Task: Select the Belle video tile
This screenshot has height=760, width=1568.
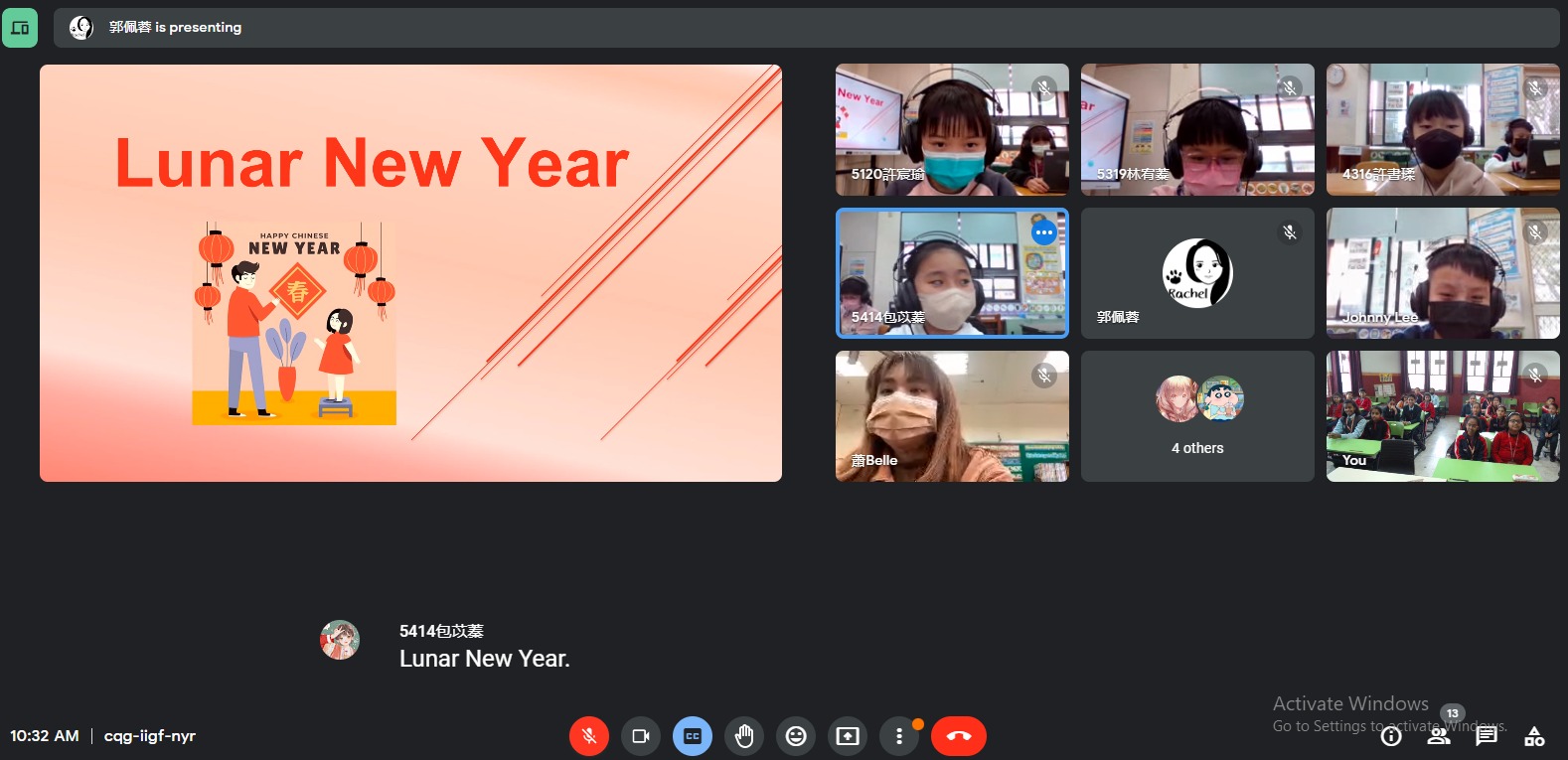Action: pos(952,416)
